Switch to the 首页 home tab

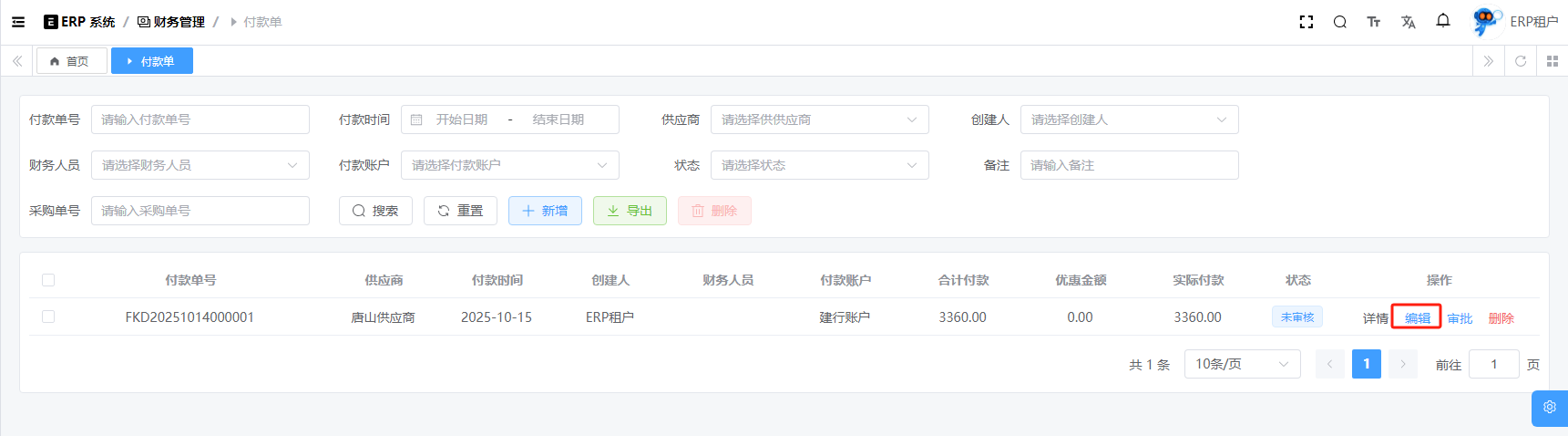pos(71,61)
